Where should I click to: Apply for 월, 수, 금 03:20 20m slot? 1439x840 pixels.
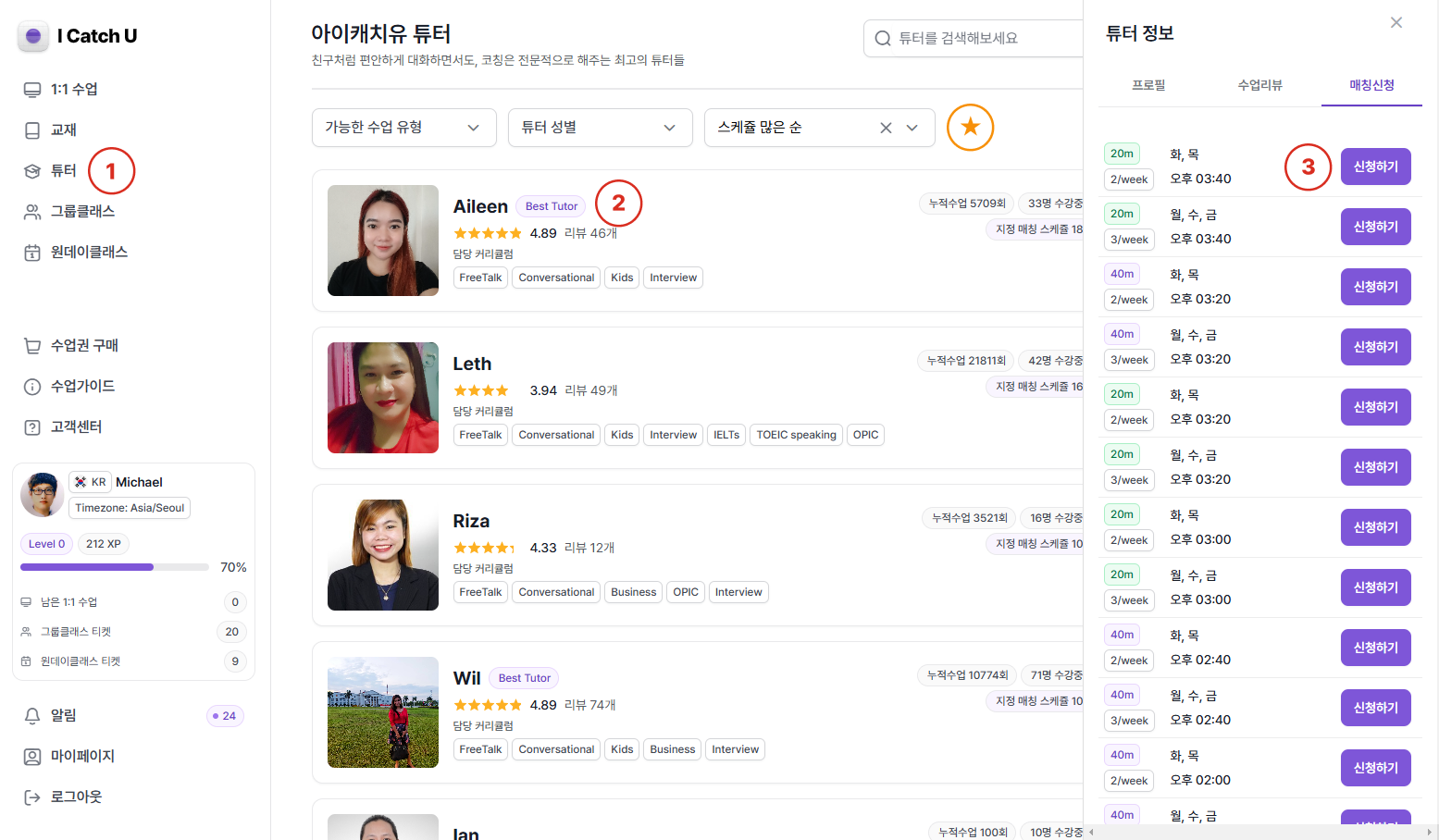1376,467
